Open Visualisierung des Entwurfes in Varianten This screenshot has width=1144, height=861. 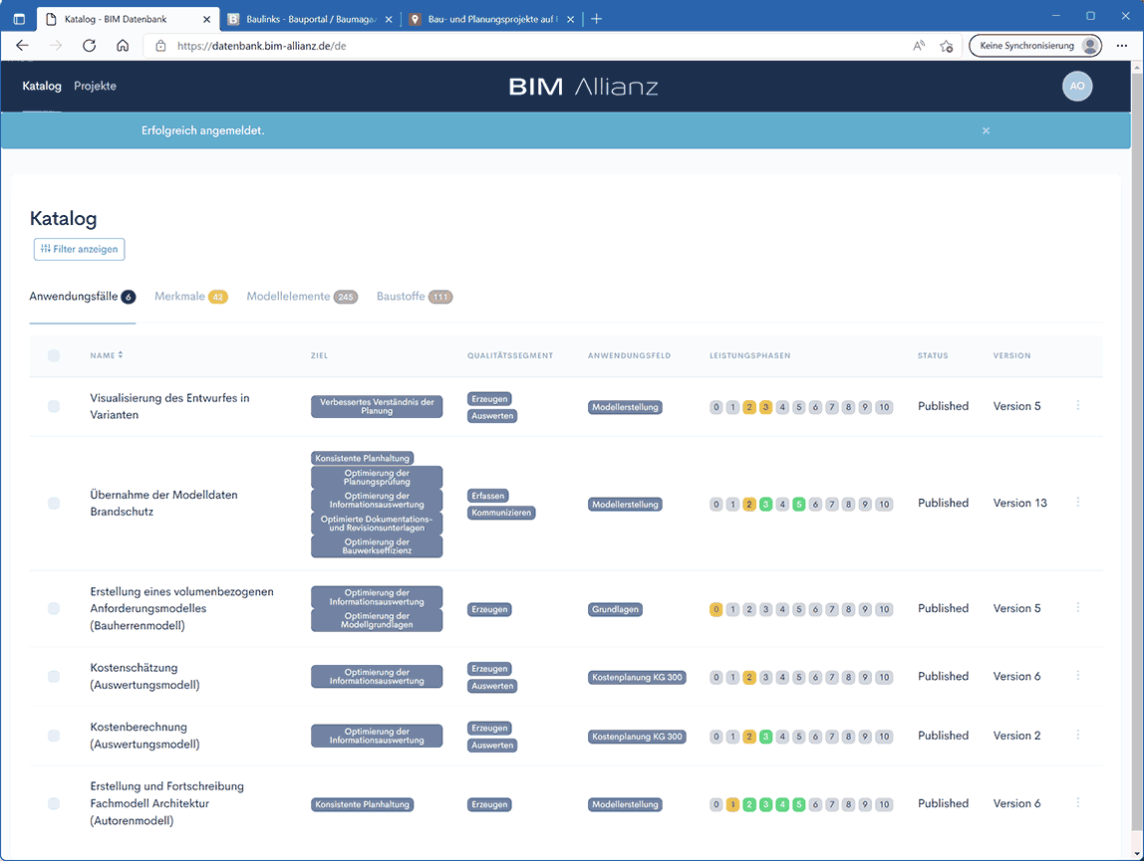[169, 406]
